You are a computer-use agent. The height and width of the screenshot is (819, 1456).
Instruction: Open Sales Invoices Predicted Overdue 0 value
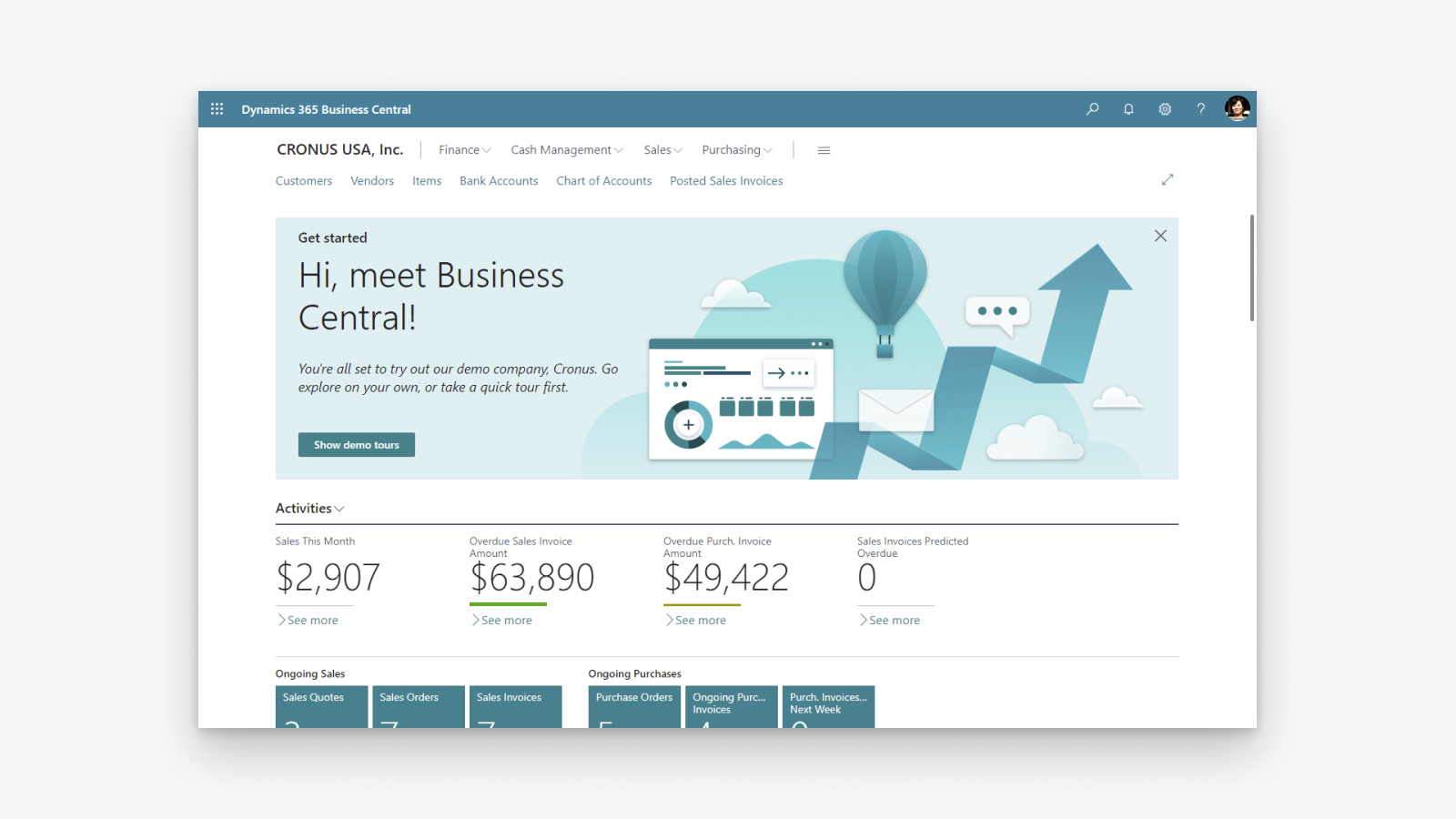pos(867,578)
